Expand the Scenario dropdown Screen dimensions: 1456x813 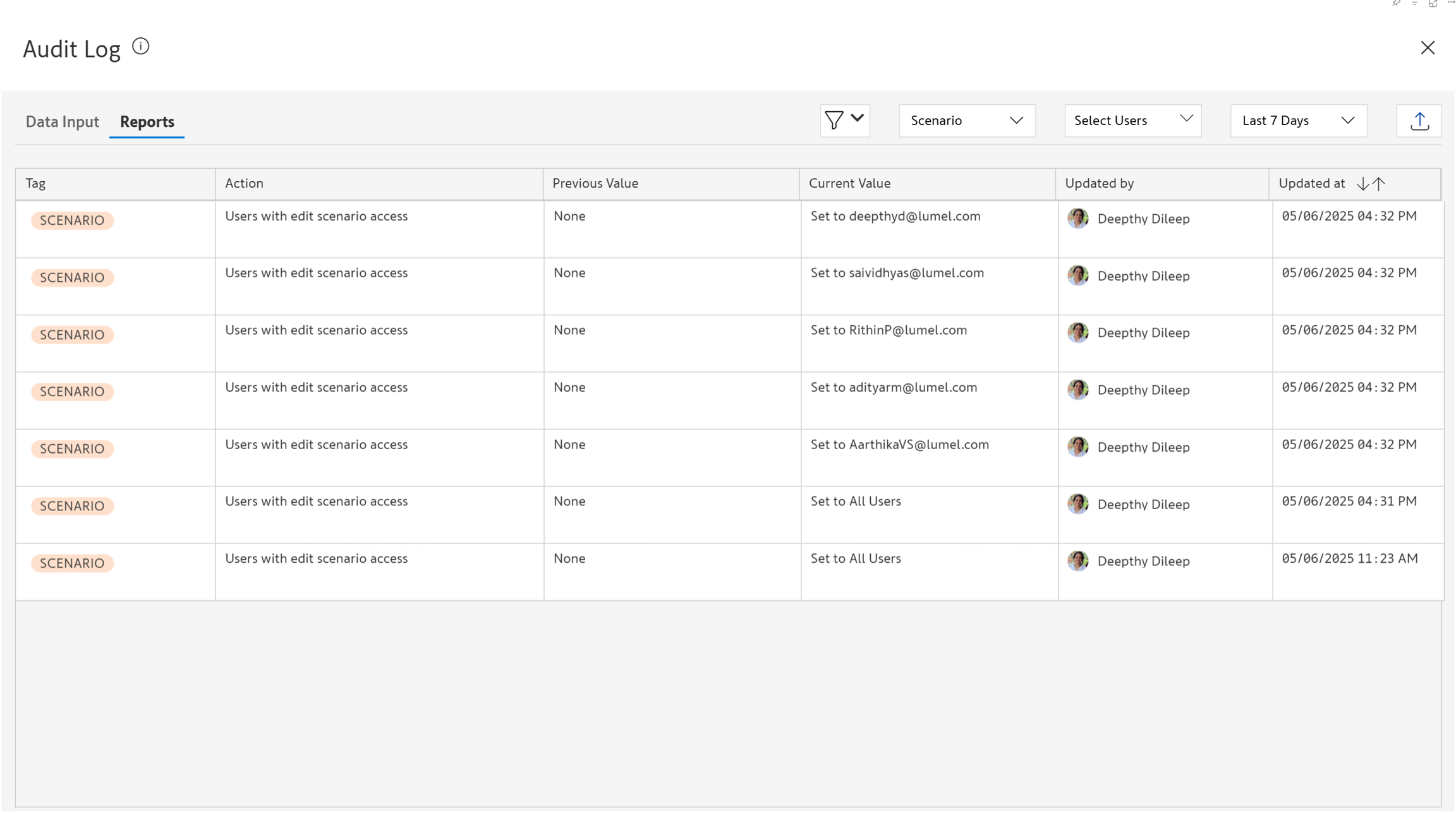click(x=966, y=121)
